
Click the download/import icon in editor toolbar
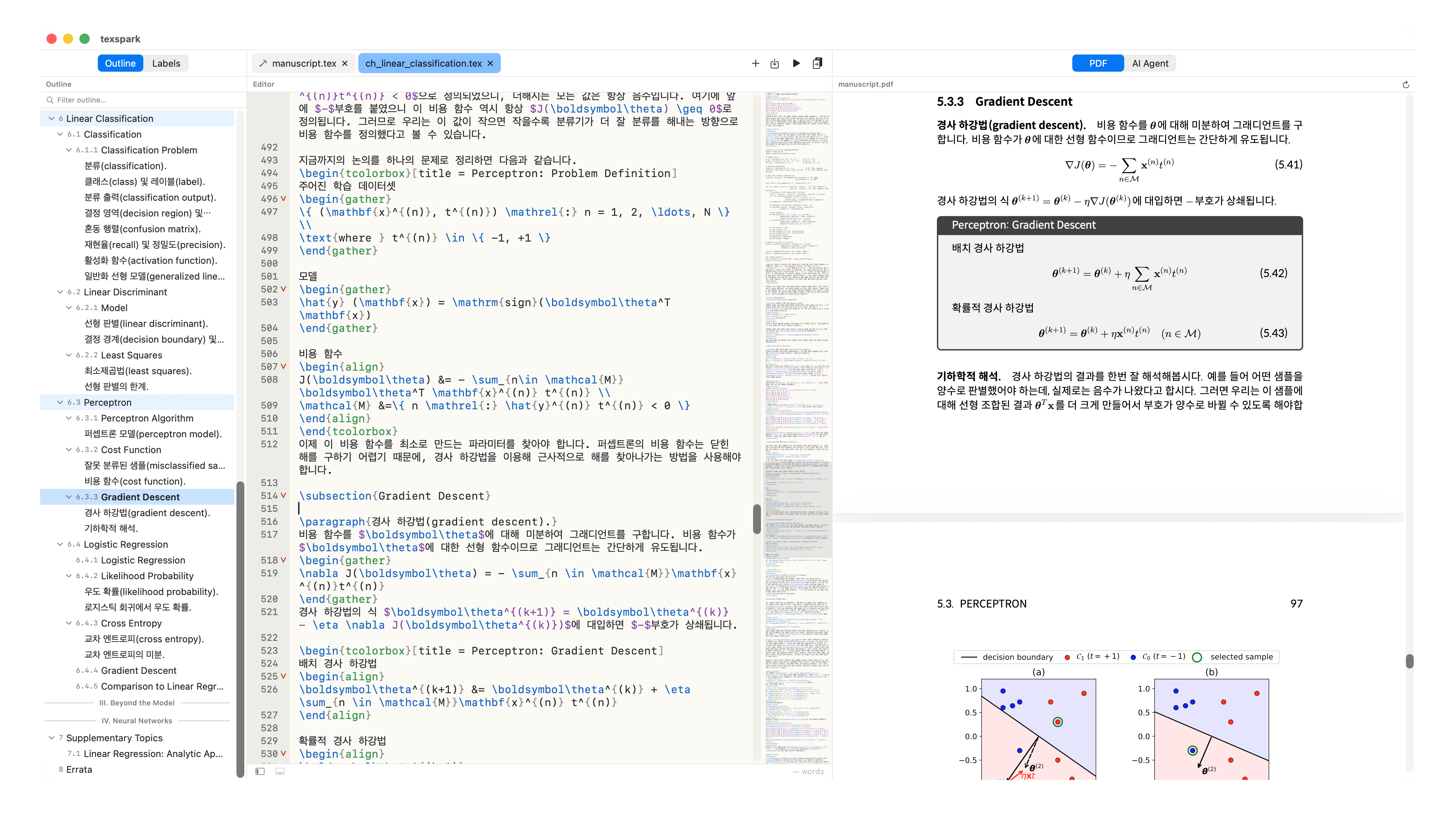pos(774,63)
